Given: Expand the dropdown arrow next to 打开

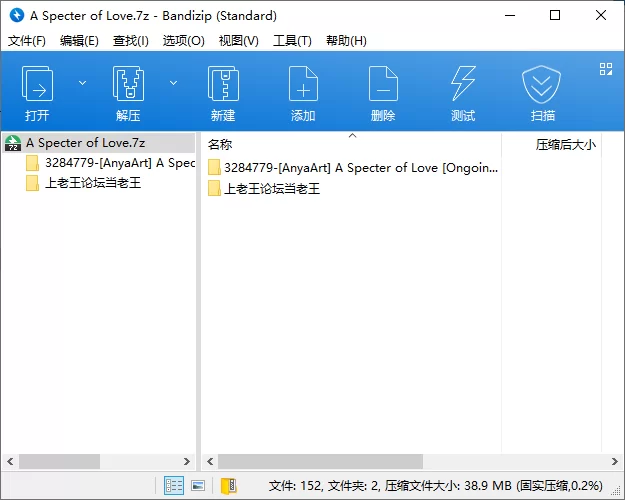Looking at the screenshot, I should [x=83, y=83].
